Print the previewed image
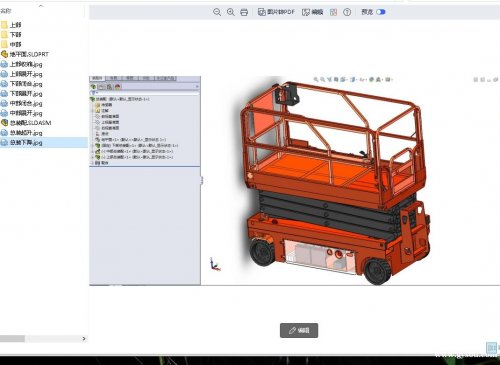The image size is (500, 365). 244,12
